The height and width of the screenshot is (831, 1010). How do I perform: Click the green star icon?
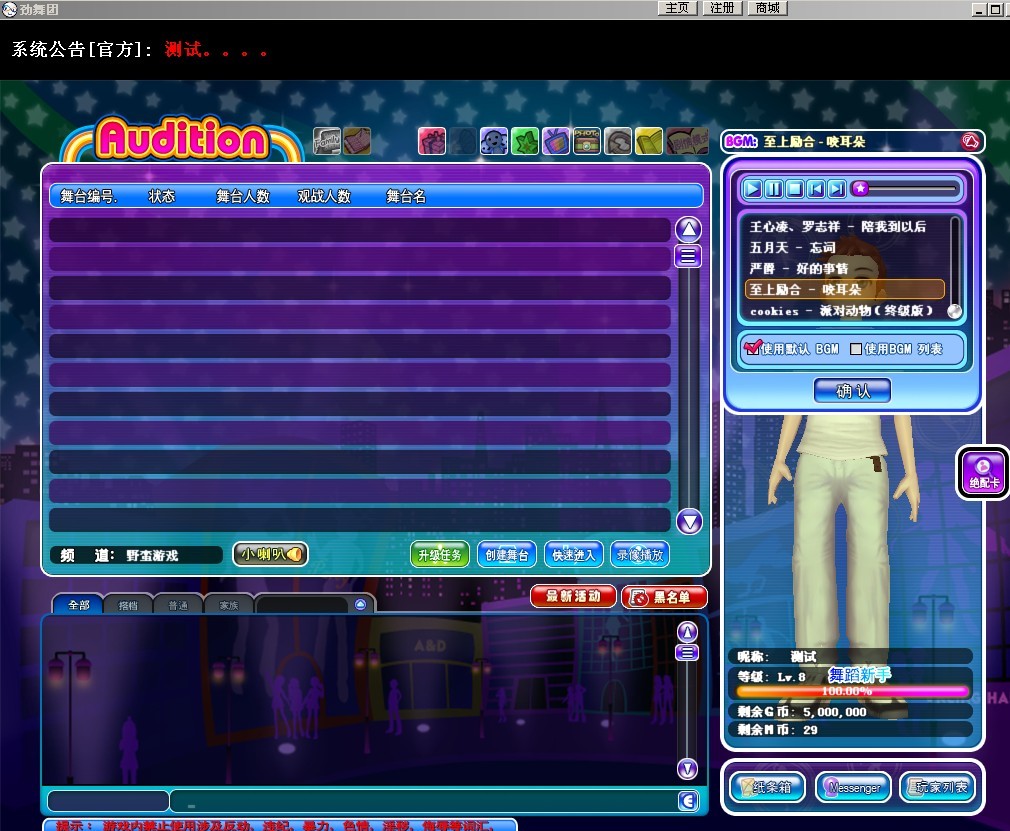tap(525, 142)
